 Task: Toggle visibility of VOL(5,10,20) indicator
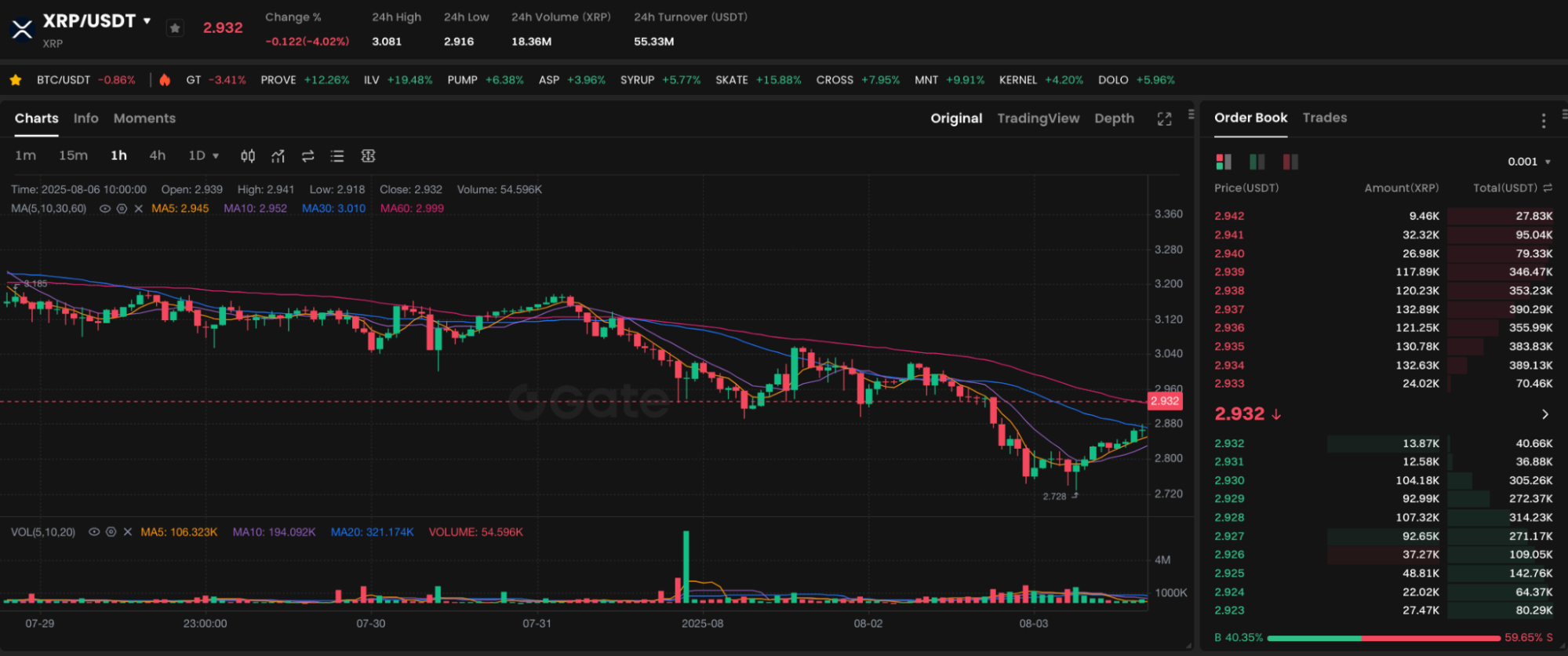click(x=94, y=532)
